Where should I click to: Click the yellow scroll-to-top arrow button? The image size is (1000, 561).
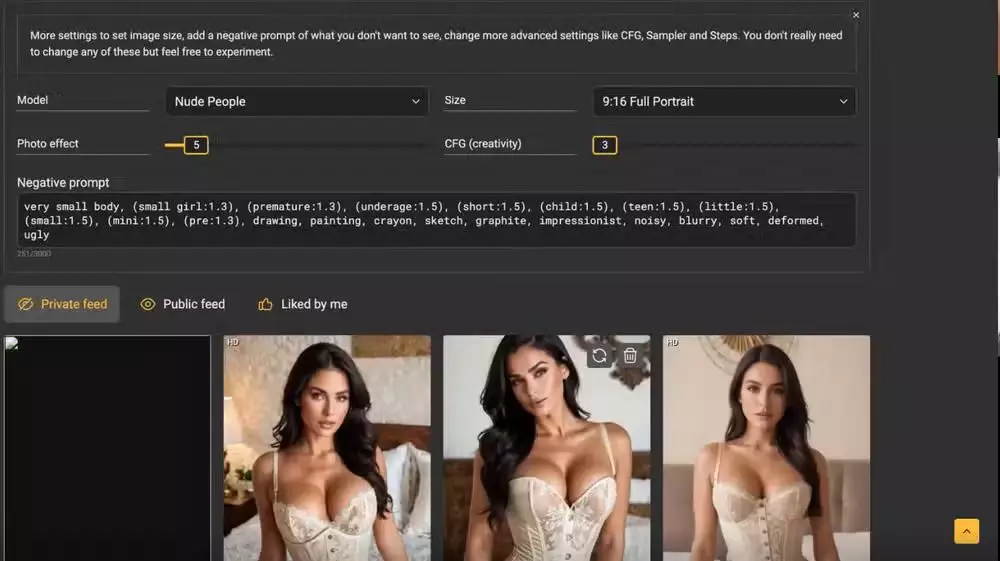tap(966, 531)
